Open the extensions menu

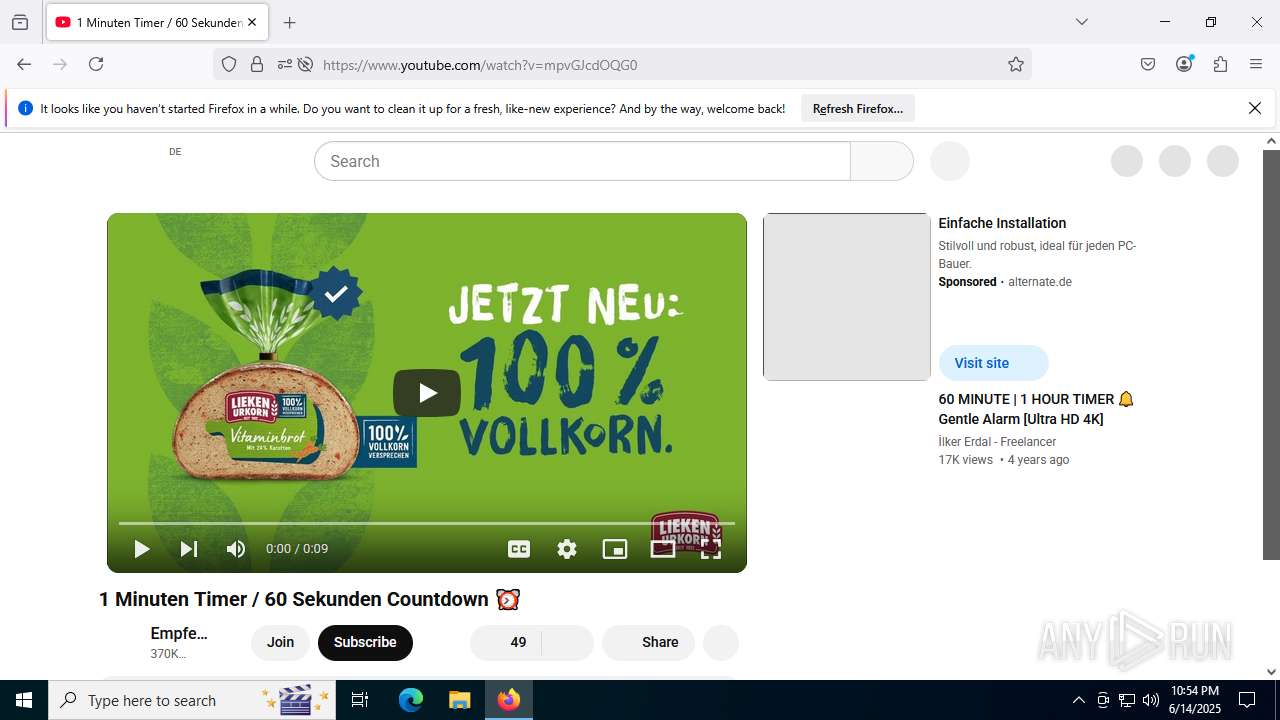pyautogui.click(x=1220, y=64)
